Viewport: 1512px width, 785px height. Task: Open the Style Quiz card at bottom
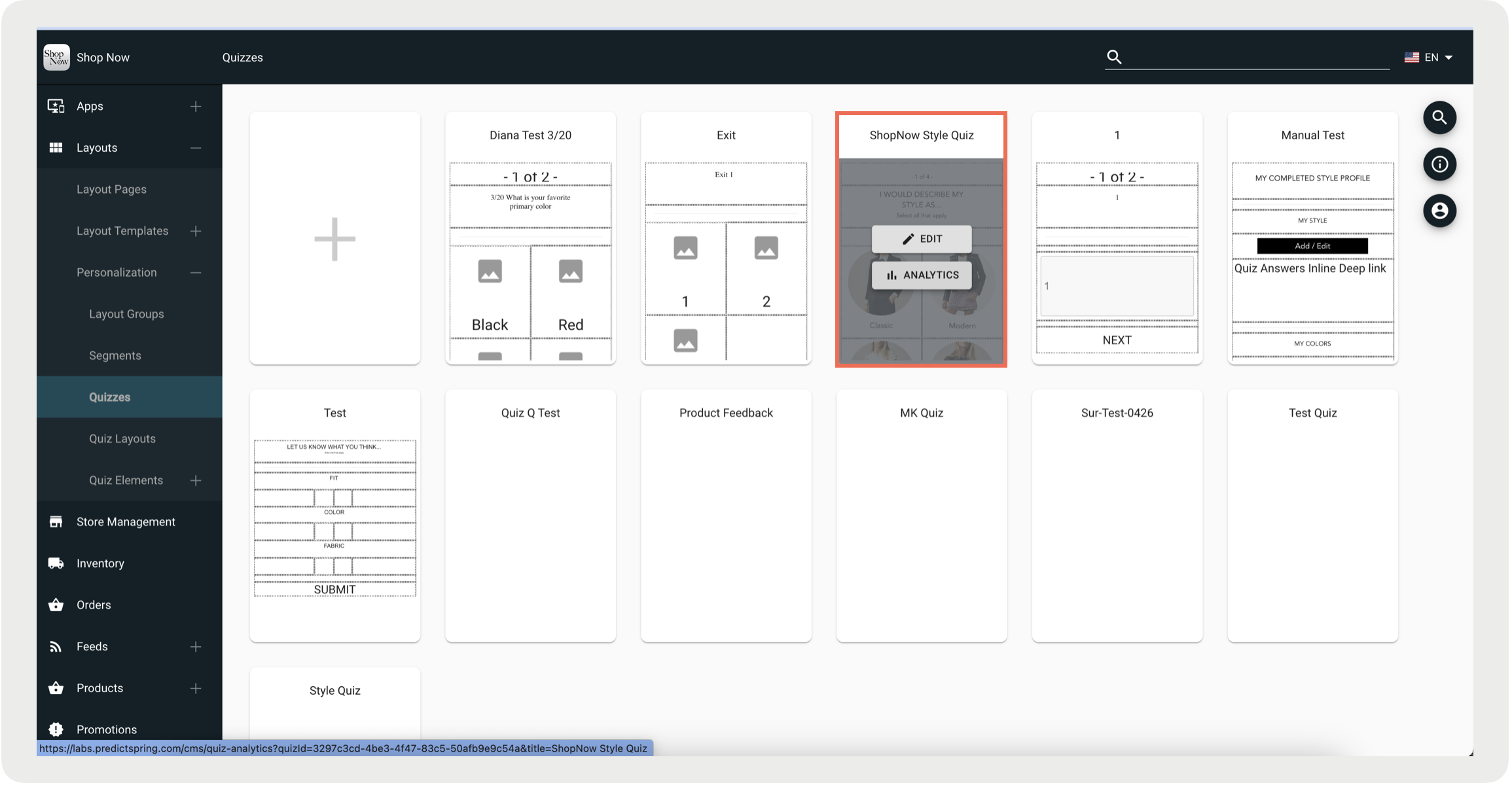coord(334,704)
